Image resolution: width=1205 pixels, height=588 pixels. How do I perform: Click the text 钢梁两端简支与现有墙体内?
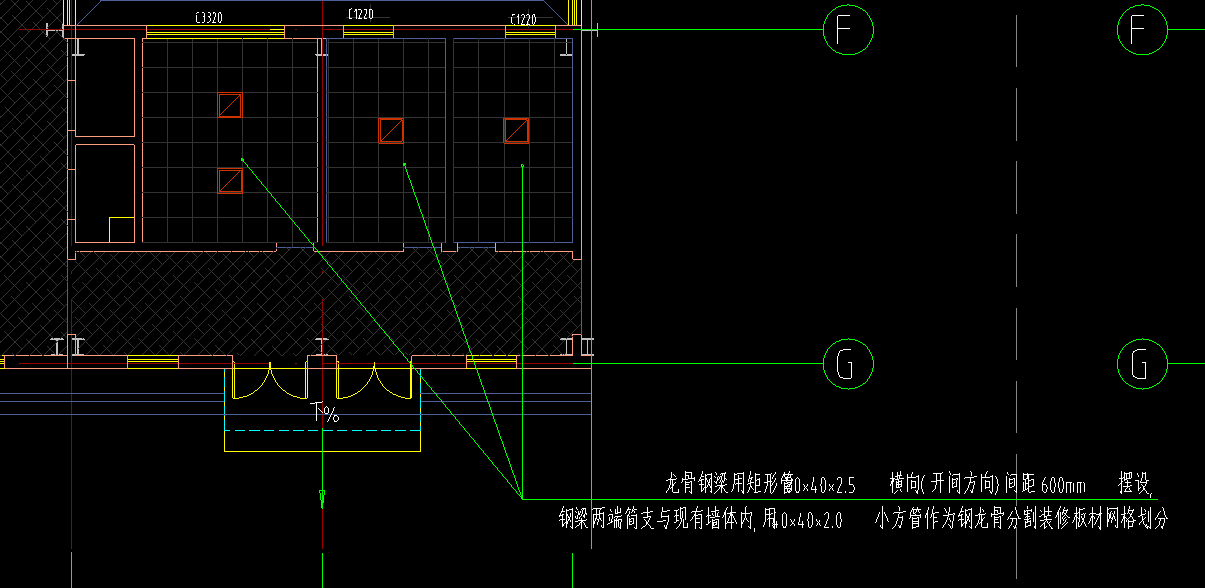pyautogui.click(x=655, y=520)
